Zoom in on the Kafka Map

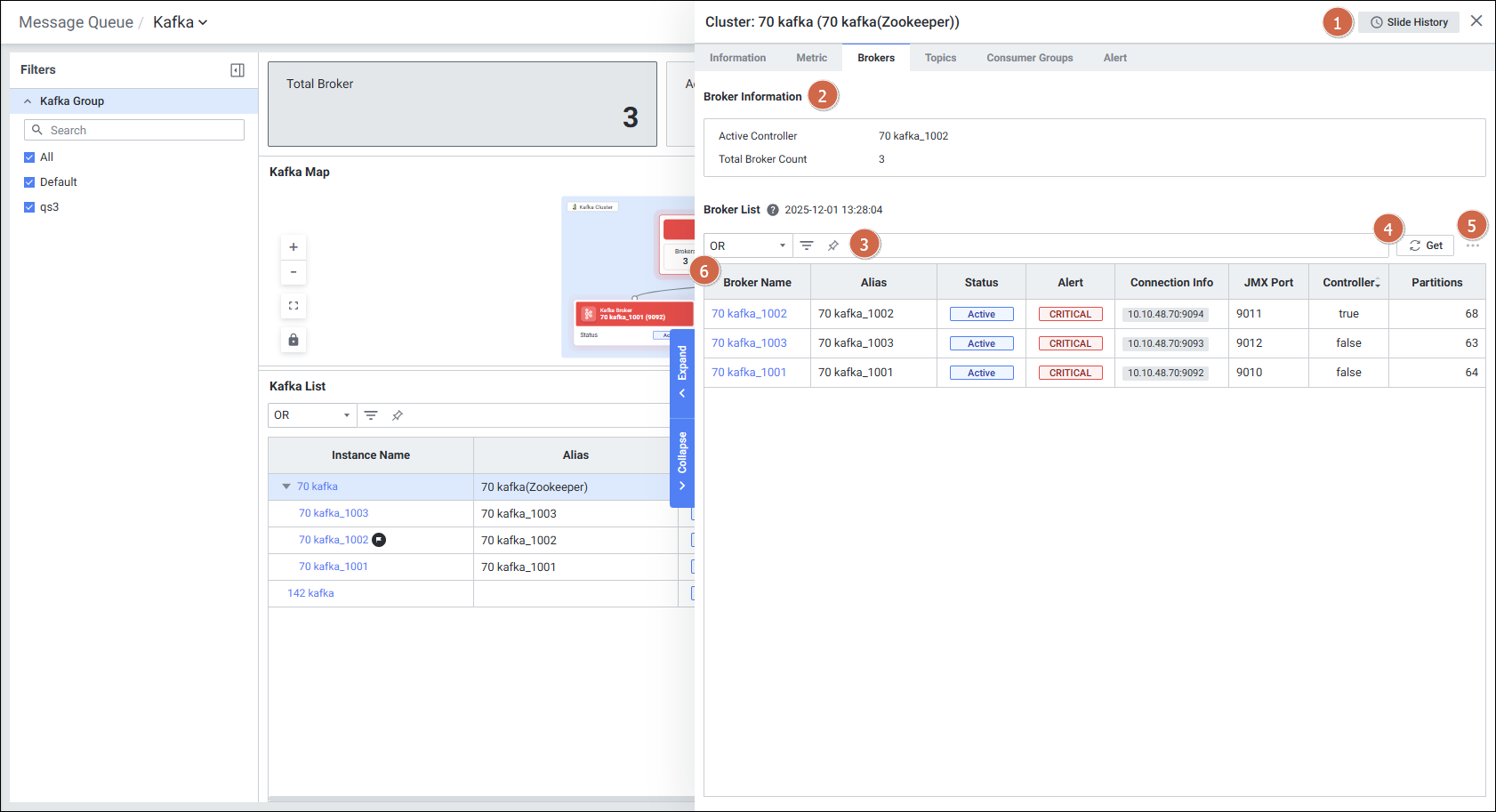(294, 247)
